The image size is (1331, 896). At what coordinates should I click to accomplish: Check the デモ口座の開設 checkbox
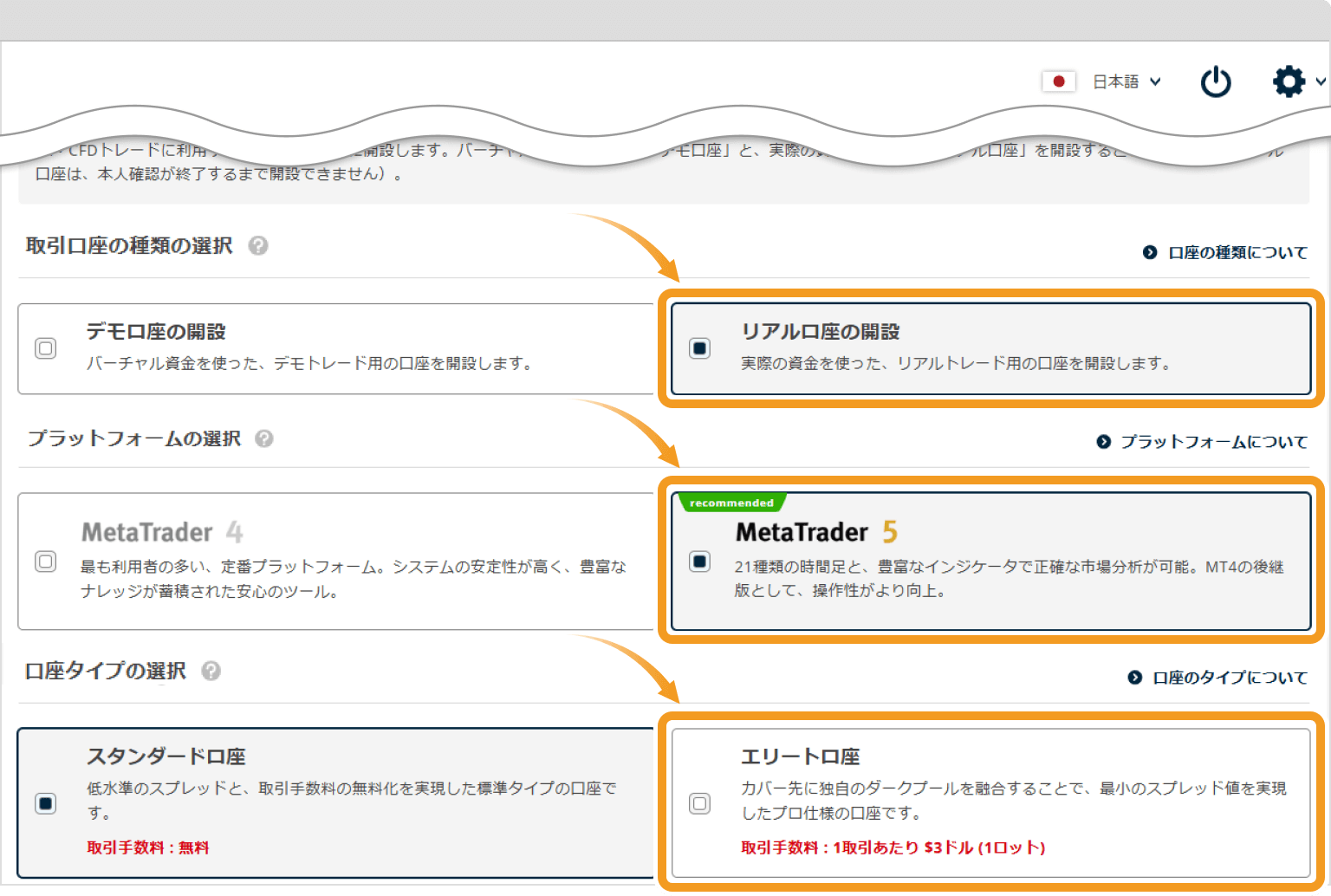(46, 348)
